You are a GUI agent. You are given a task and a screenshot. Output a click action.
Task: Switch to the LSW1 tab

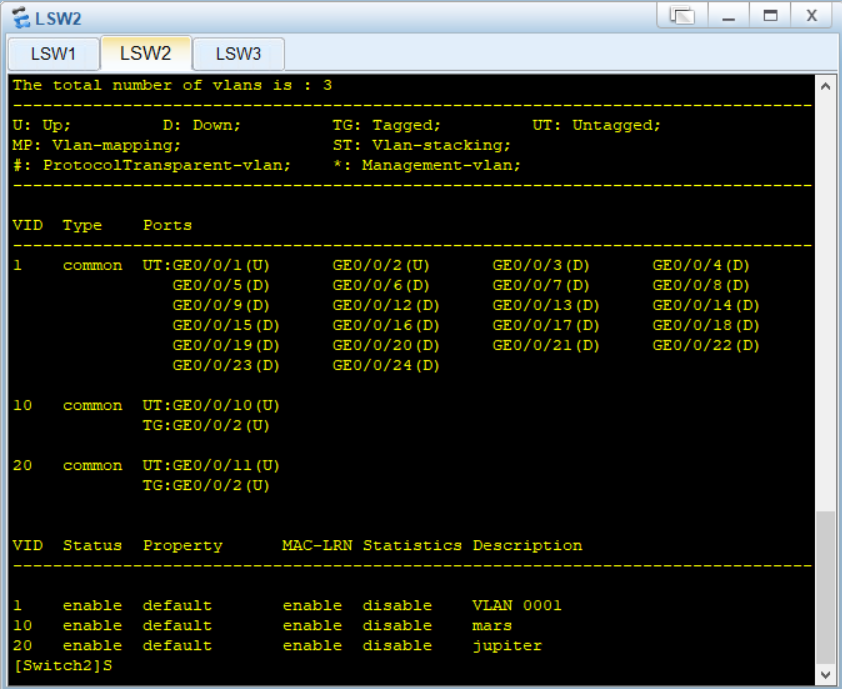pos(54,54)
